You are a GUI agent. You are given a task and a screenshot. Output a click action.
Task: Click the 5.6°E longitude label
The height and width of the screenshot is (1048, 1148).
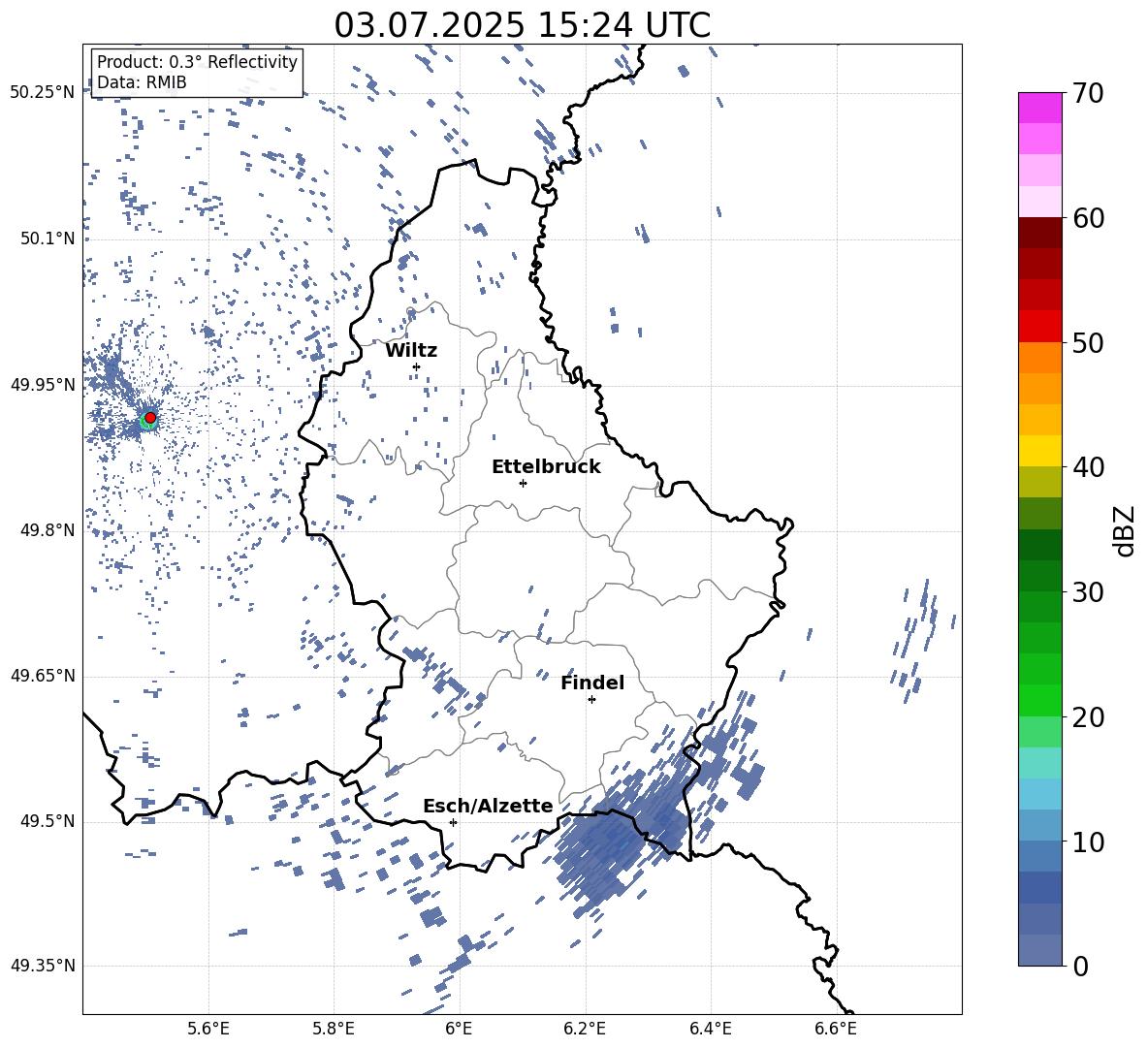(208, 1029)
